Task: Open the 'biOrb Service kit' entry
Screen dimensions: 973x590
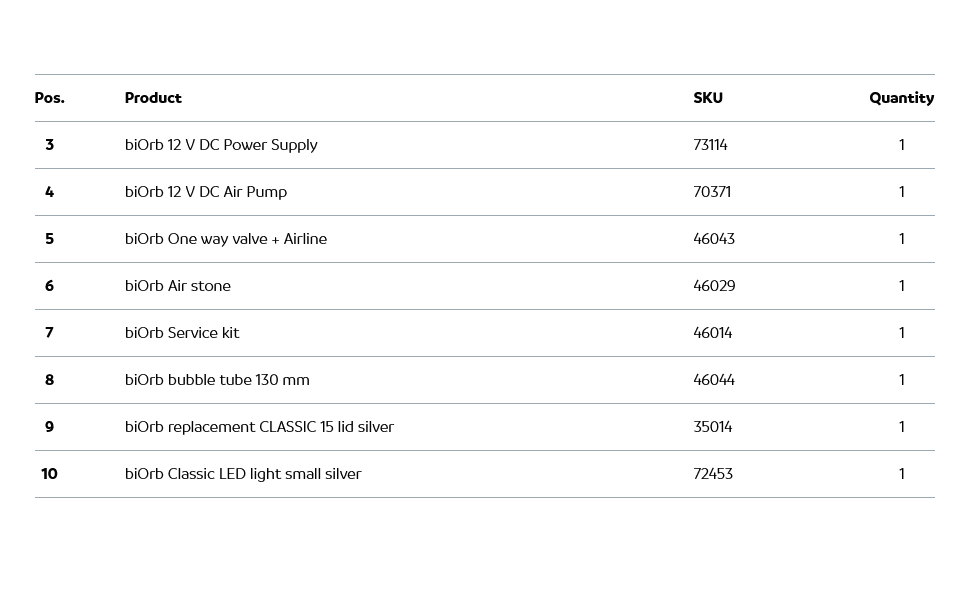Action: 182,333
